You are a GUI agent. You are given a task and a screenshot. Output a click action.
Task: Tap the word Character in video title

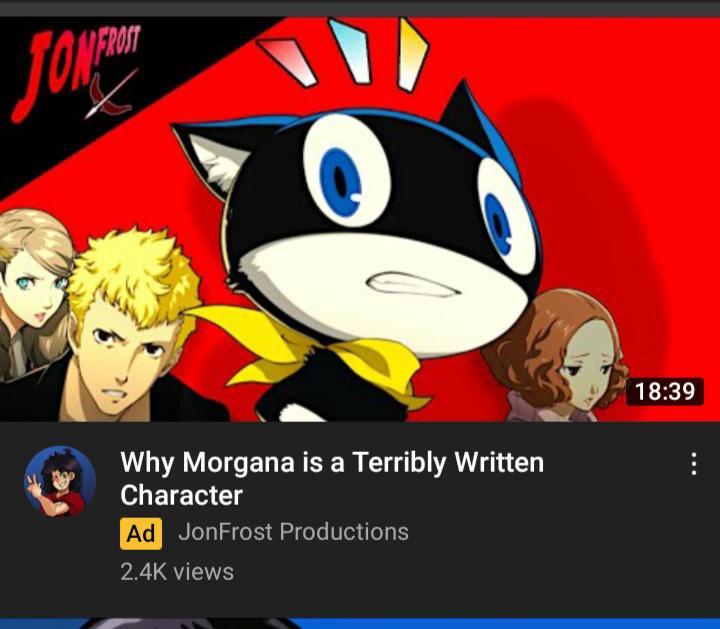181,495
